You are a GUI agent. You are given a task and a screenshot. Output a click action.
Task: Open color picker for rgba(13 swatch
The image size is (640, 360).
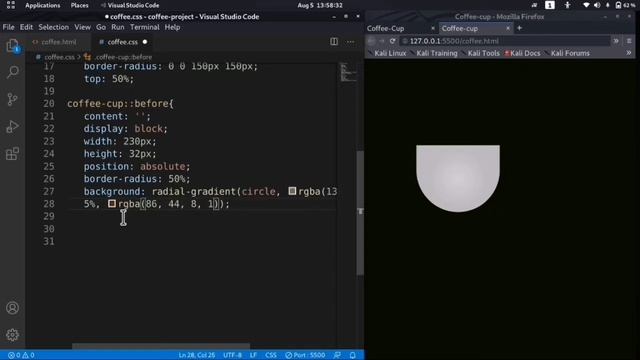tap(292, 191)
